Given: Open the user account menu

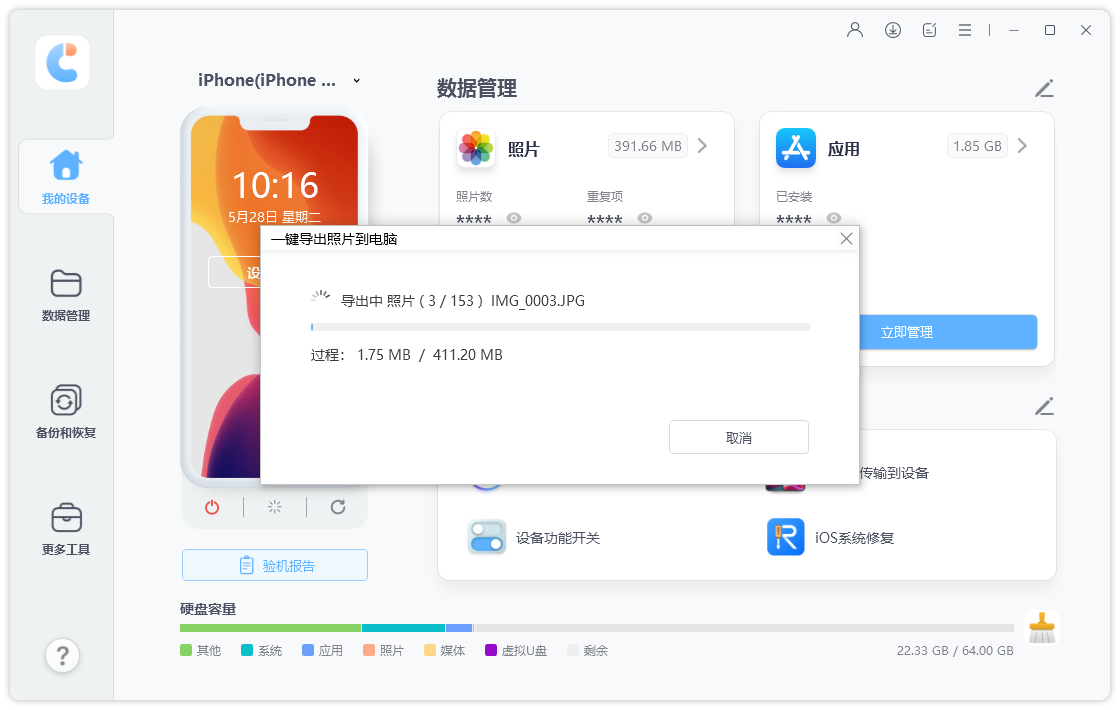Looking at the screenshot, I should coord(854,30).
